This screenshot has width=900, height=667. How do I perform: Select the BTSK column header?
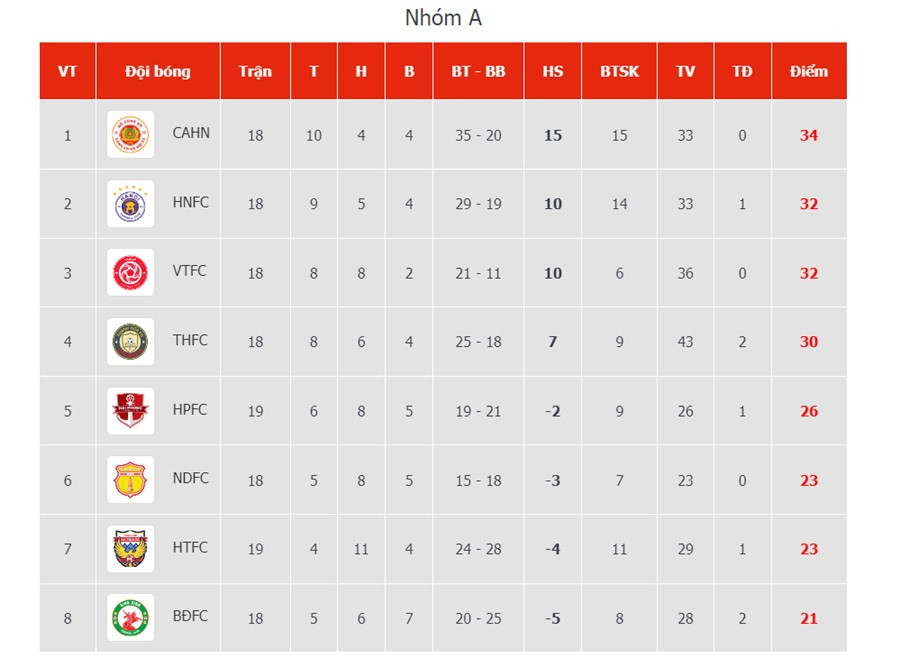click(x=620, y=71)
